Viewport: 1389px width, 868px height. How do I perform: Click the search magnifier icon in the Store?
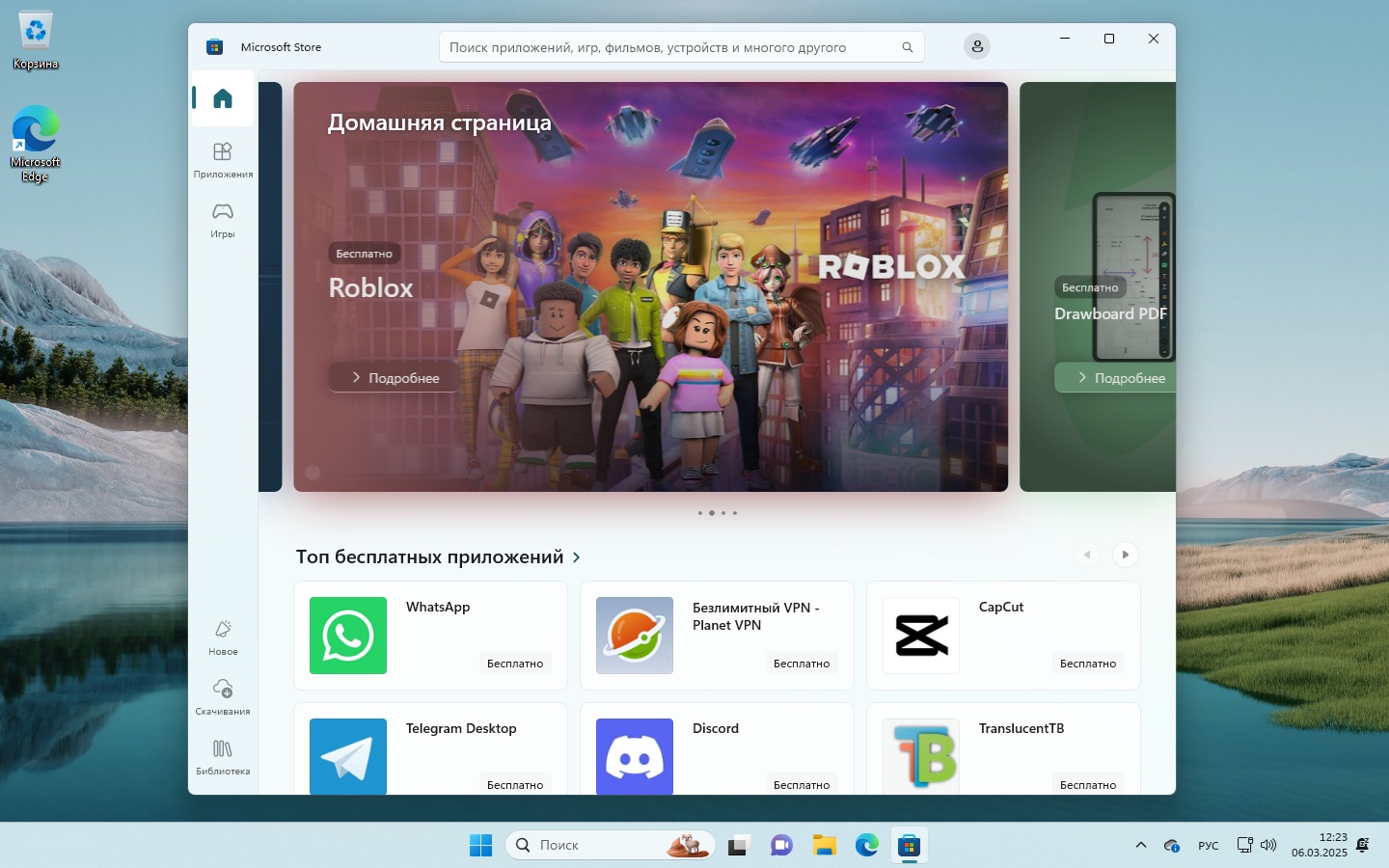coord(908,47)
